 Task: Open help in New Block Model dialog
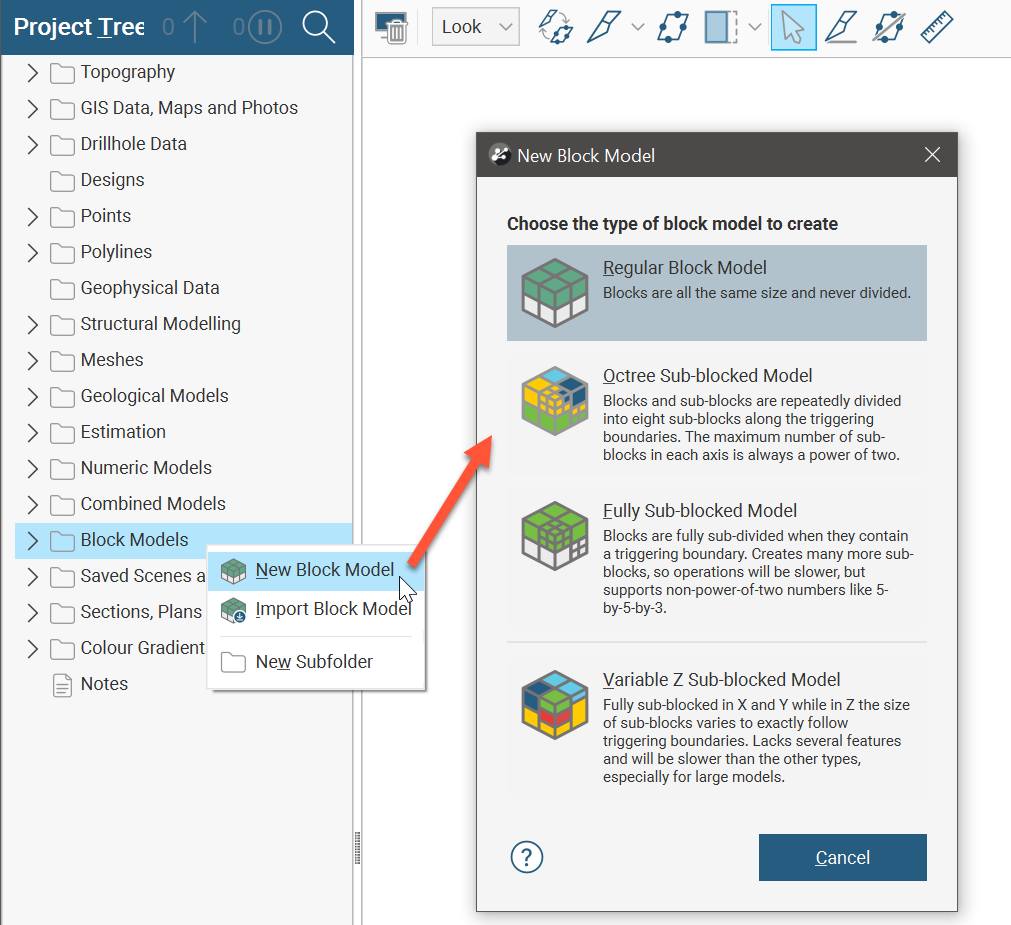click(527, 857)
